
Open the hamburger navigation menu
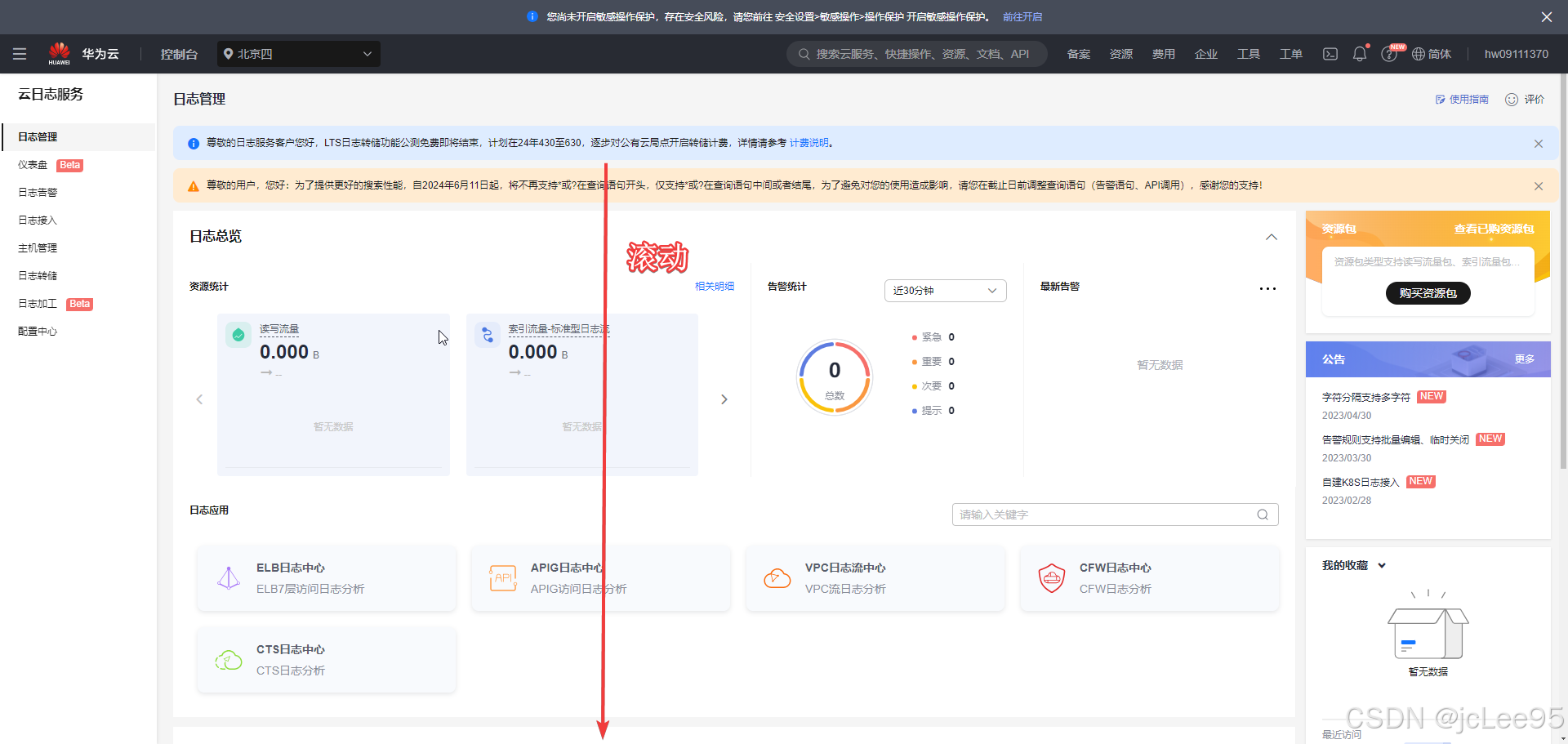tap(20, 54)
